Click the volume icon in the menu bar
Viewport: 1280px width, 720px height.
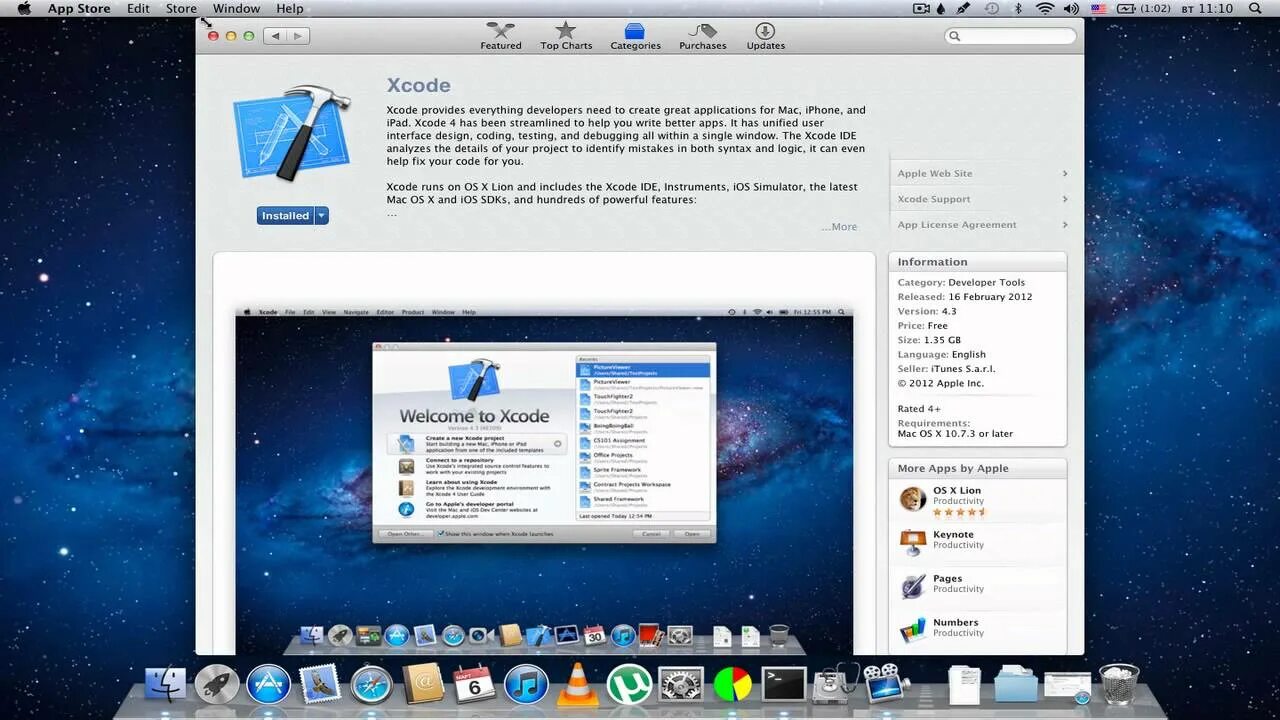point(1071,8)
